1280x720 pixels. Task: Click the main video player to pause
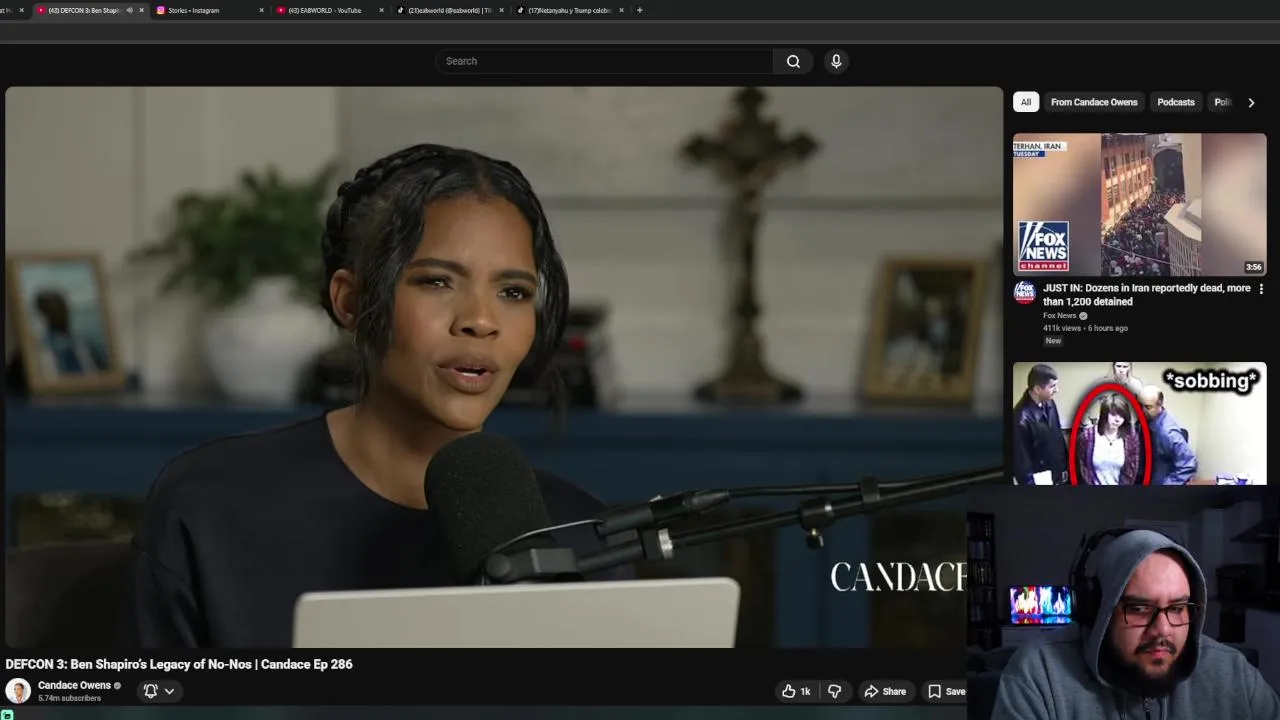click(x=504, y=367)
